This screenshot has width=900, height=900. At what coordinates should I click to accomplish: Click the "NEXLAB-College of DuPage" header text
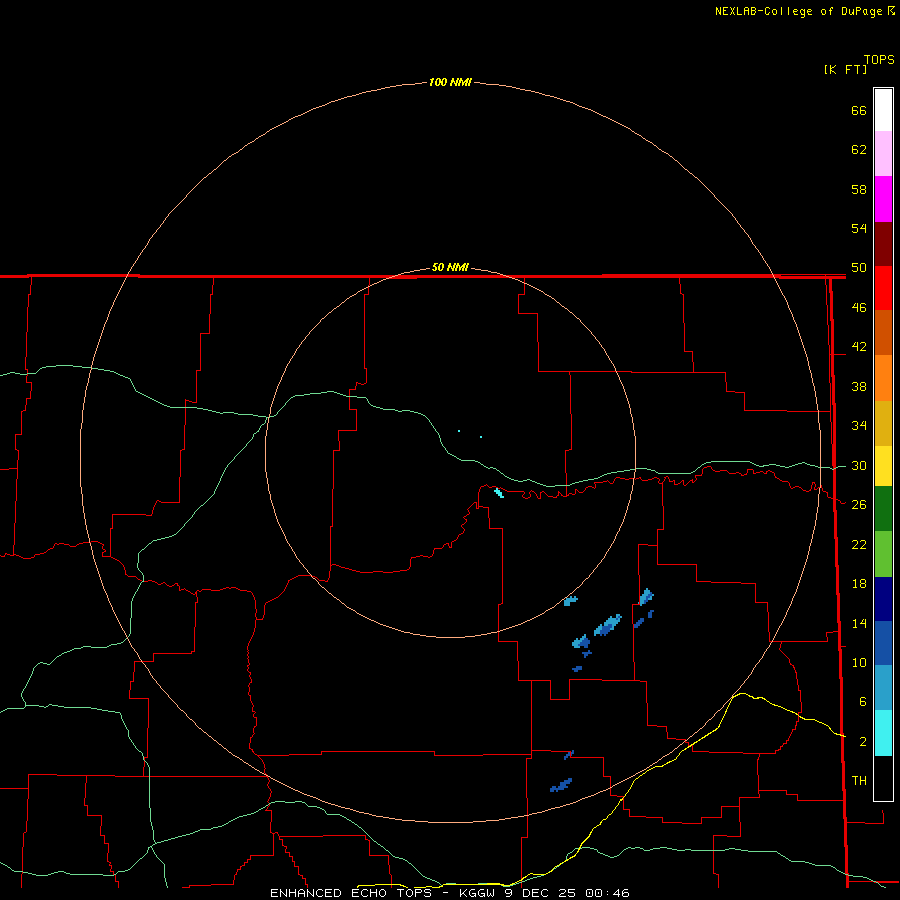[798, 11]
